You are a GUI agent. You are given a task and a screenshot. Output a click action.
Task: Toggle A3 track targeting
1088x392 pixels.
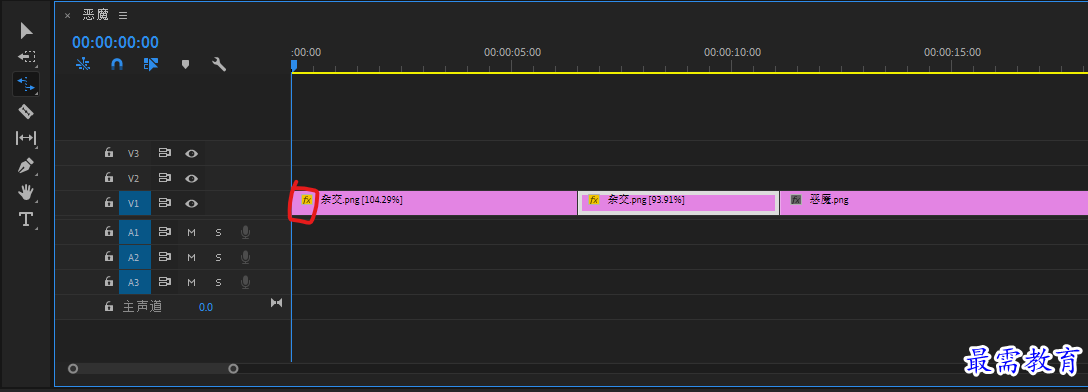[x=134, y=282]
